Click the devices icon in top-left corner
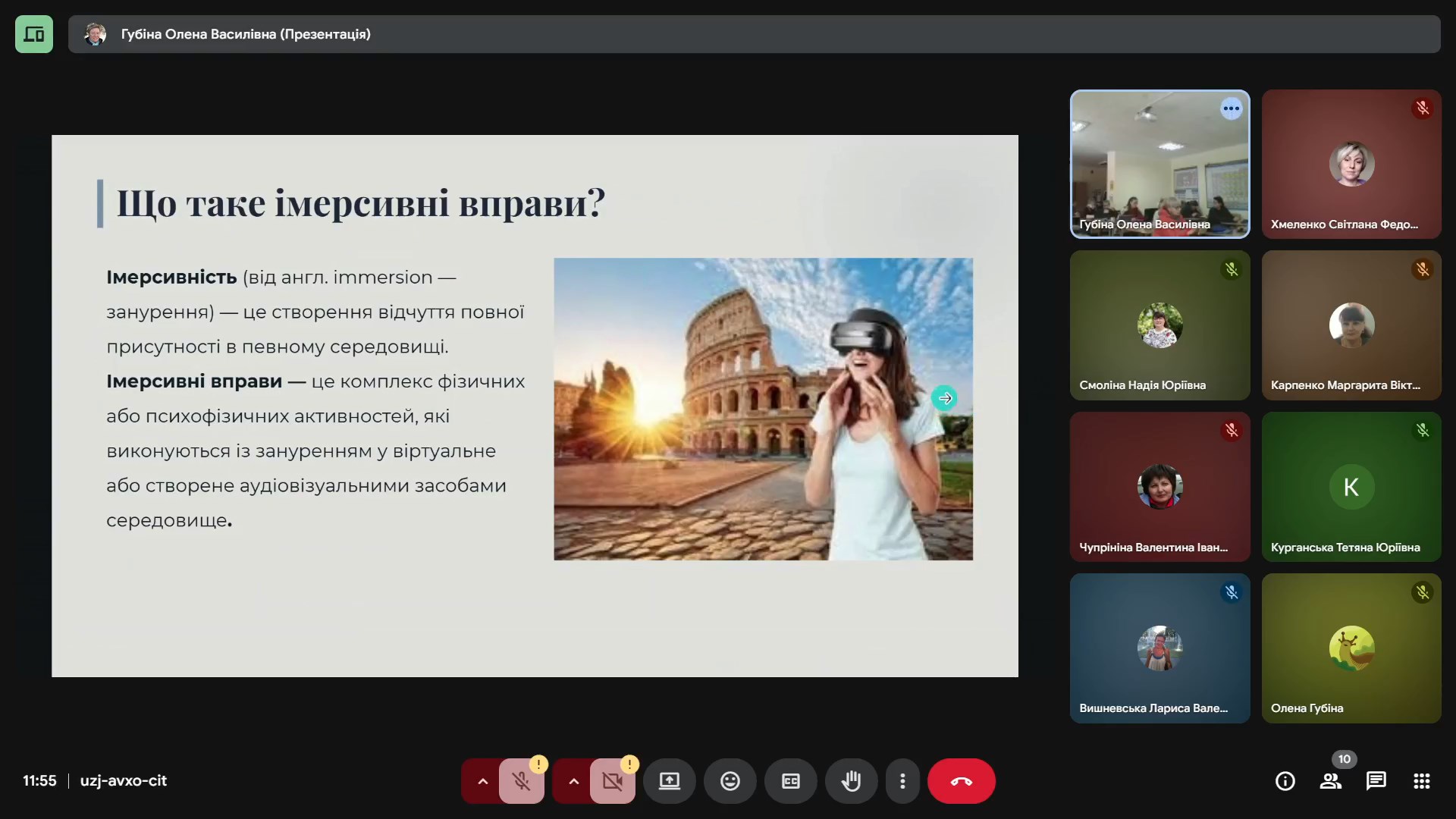This screenshot has height=819, width=1456. [x=34, y=34]
